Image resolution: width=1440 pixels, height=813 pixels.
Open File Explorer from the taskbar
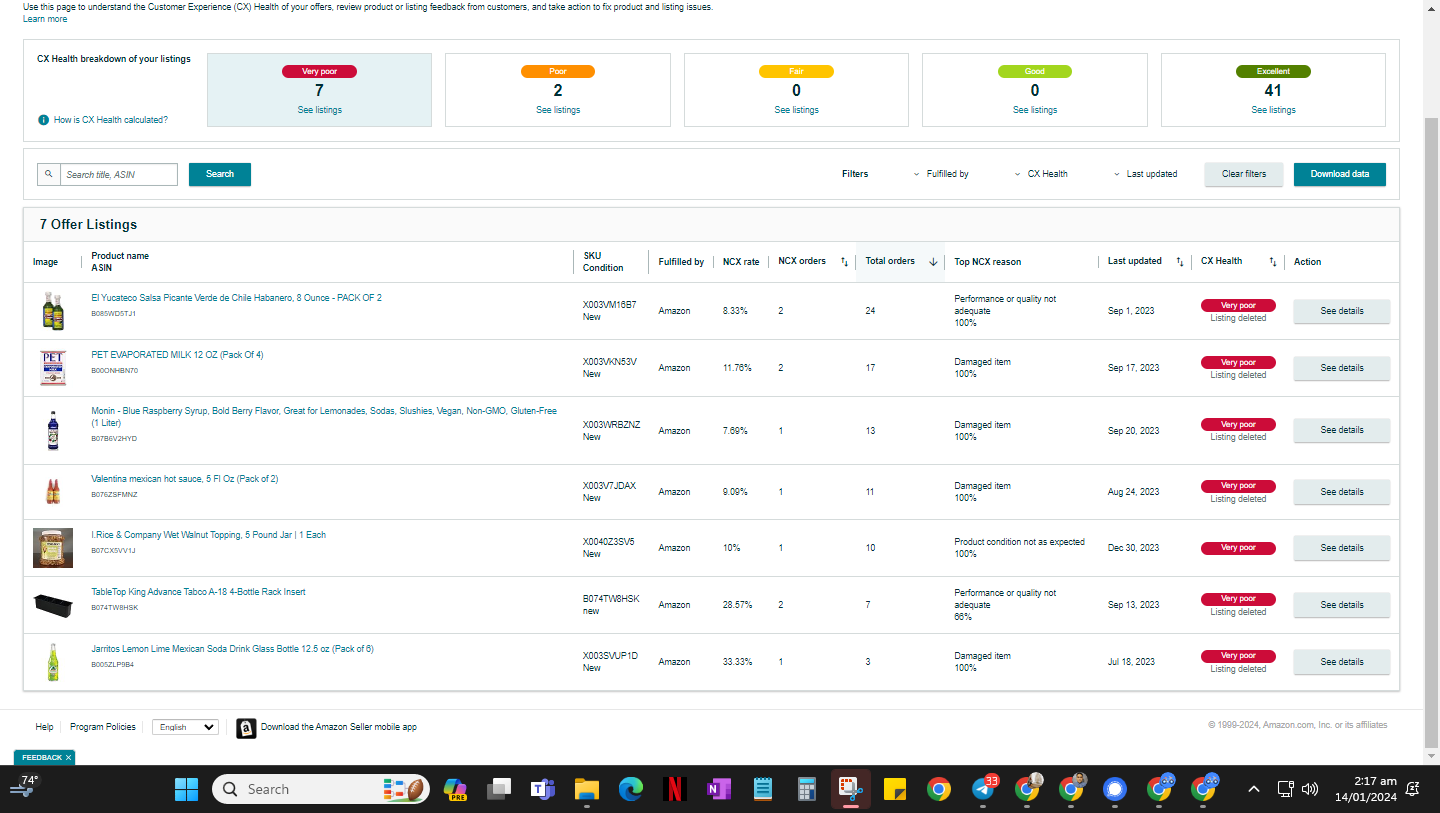click(x=586, y=789)
